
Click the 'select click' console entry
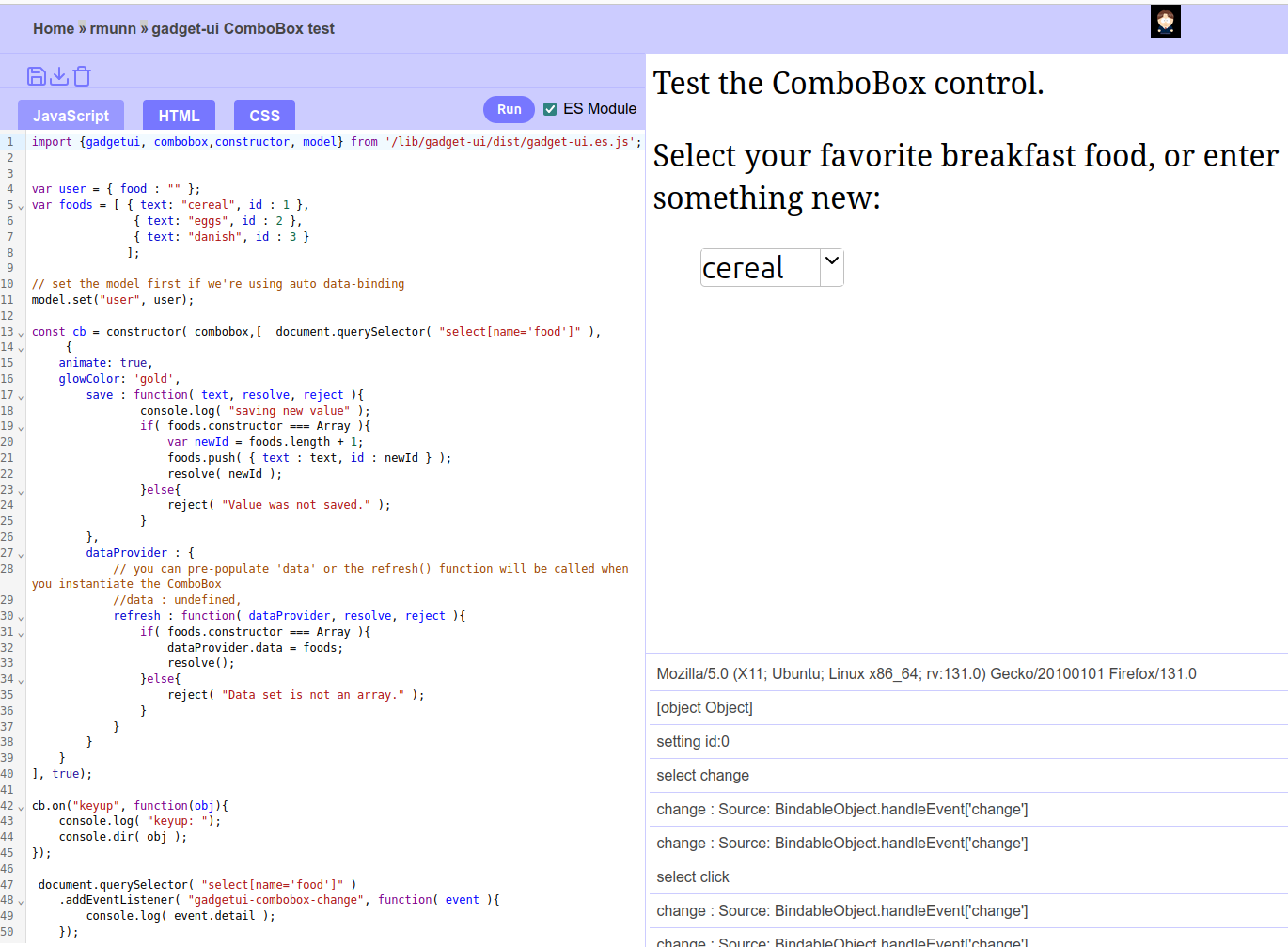[x=966, y=876]
